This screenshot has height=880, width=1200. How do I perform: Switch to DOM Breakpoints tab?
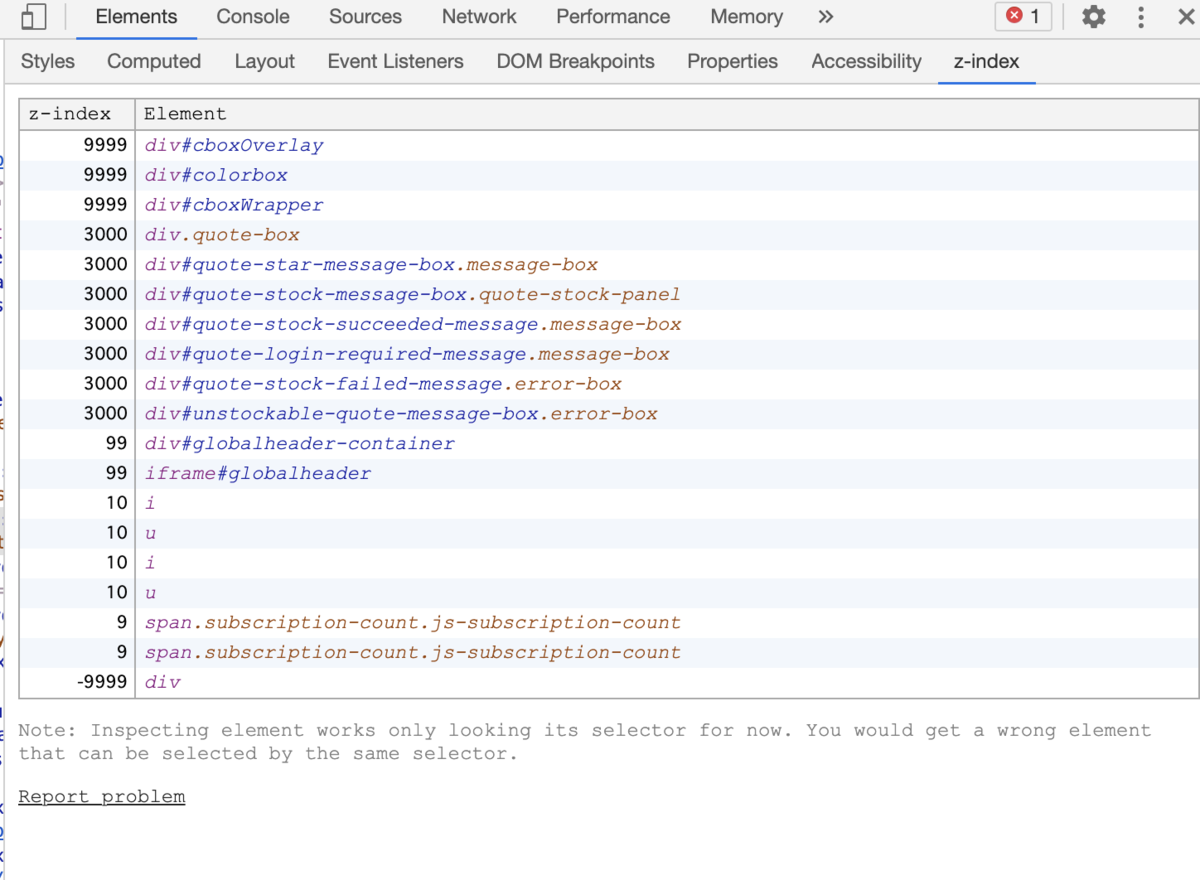pos(575,62)
